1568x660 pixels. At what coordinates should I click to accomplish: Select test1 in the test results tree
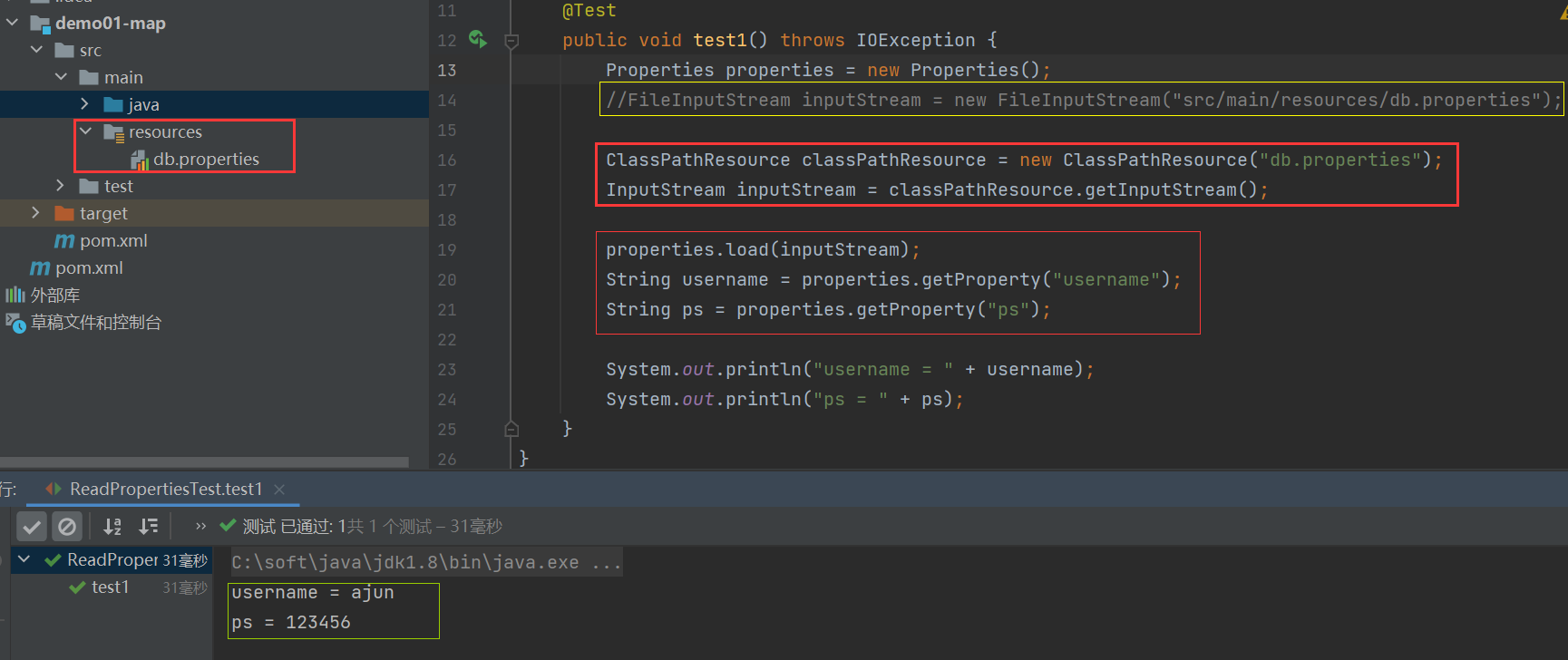(x=110, y=587)
